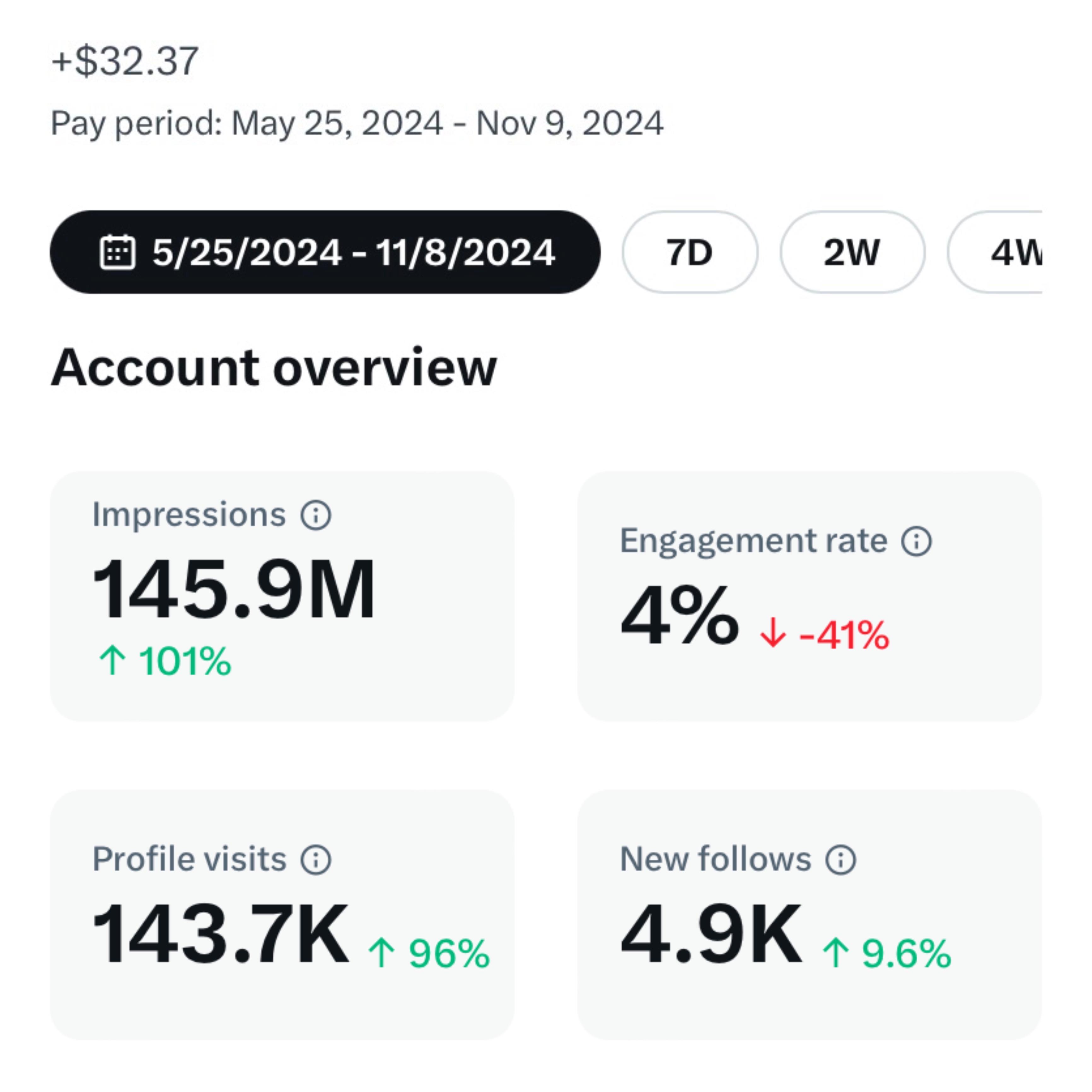The width and height of the screenshot is (1092, 1092).
Task: Open the 5/25/2024 - 11/8/2024 date range picker
Action: tap(353, 252)
